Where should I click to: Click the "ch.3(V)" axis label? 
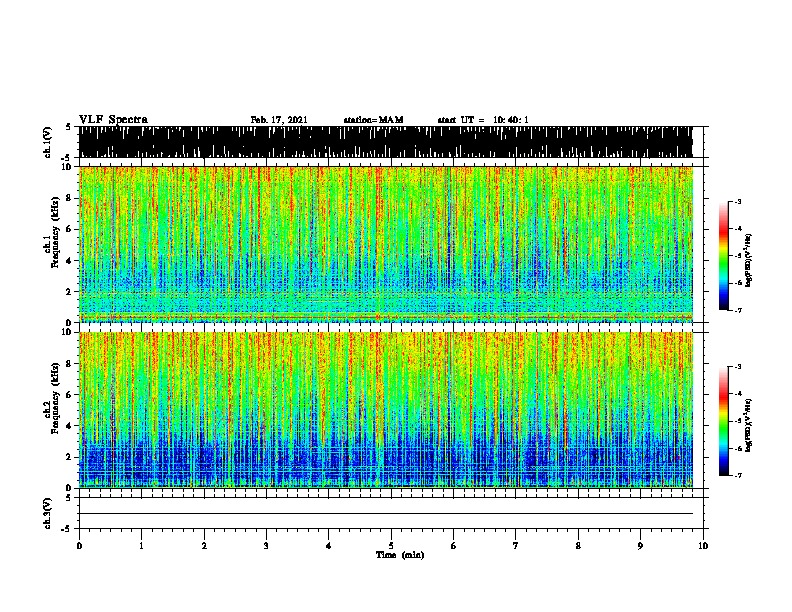tap(48, 513)
